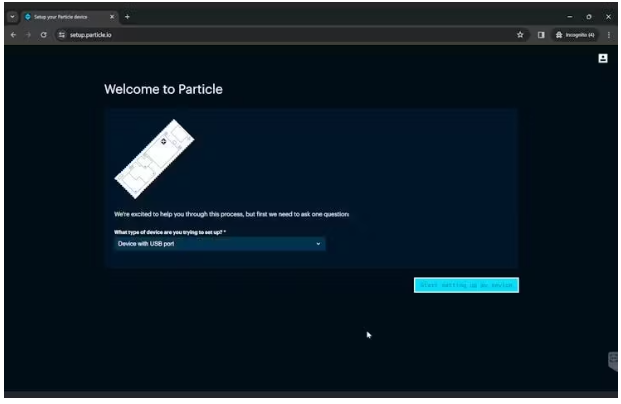Screen dimensions: 621x404
Task: Open the browser side panel icon
Action: pos(541,35)
